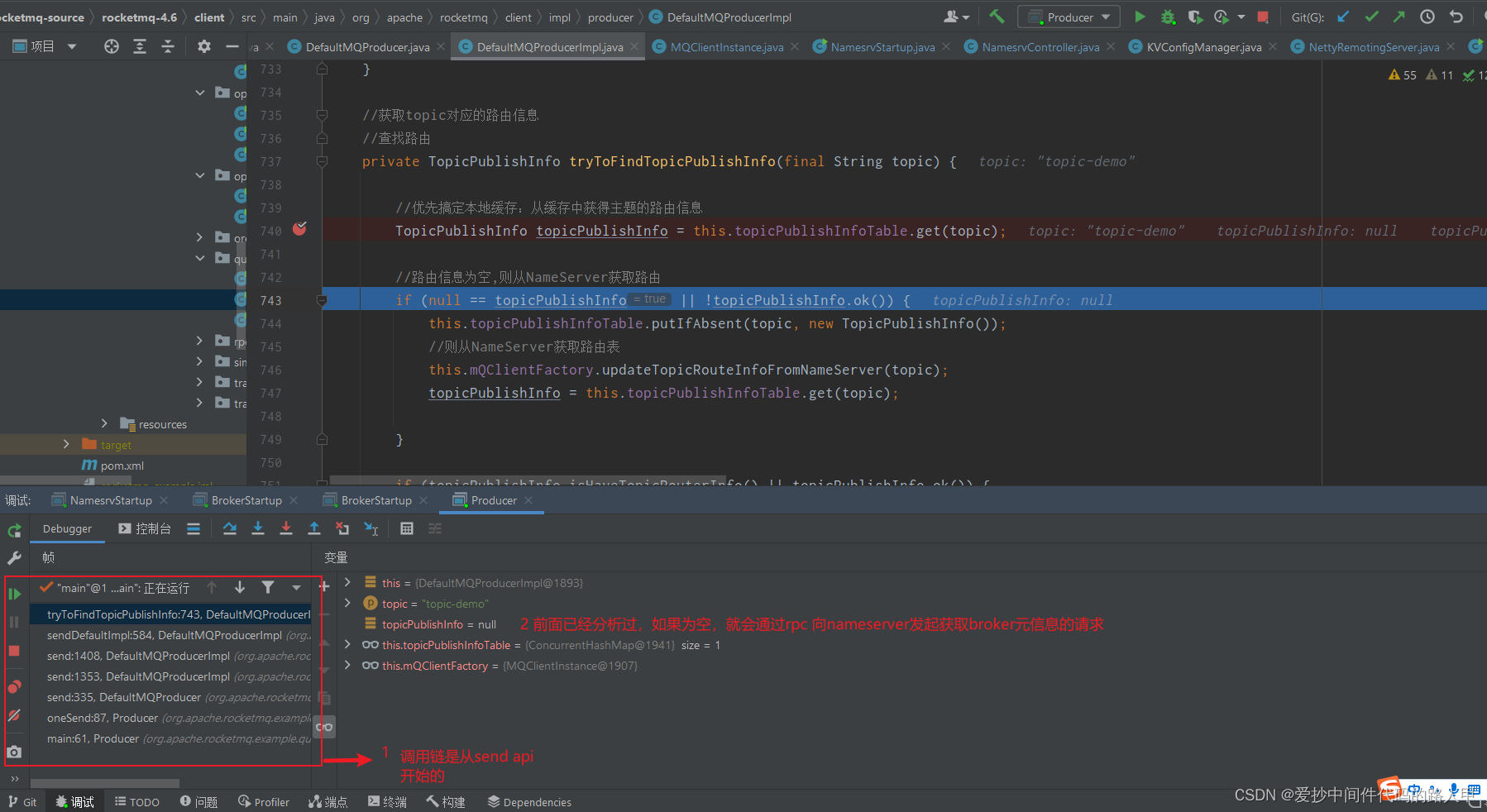This screenshot has width=1487, height=812.
Task: Close the Producer debug session tab
Action: tap(528, 500)
